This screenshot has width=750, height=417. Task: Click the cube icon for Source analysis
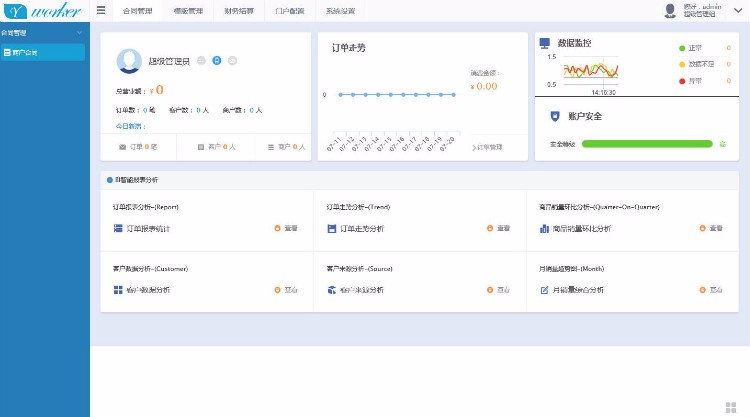[x=331, y=290]
